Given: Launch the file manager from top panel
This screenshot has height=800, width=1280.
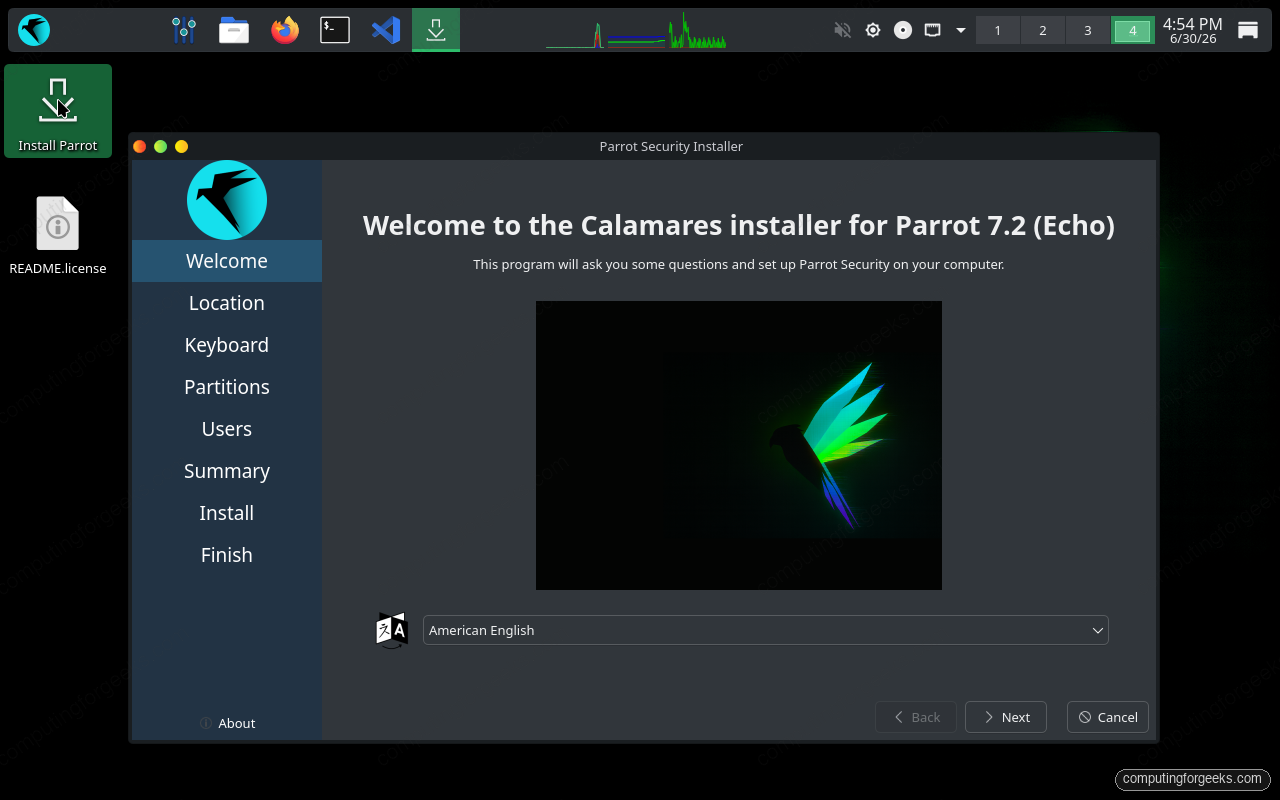Looking at the screenshot, I should [x=234, y=30].
